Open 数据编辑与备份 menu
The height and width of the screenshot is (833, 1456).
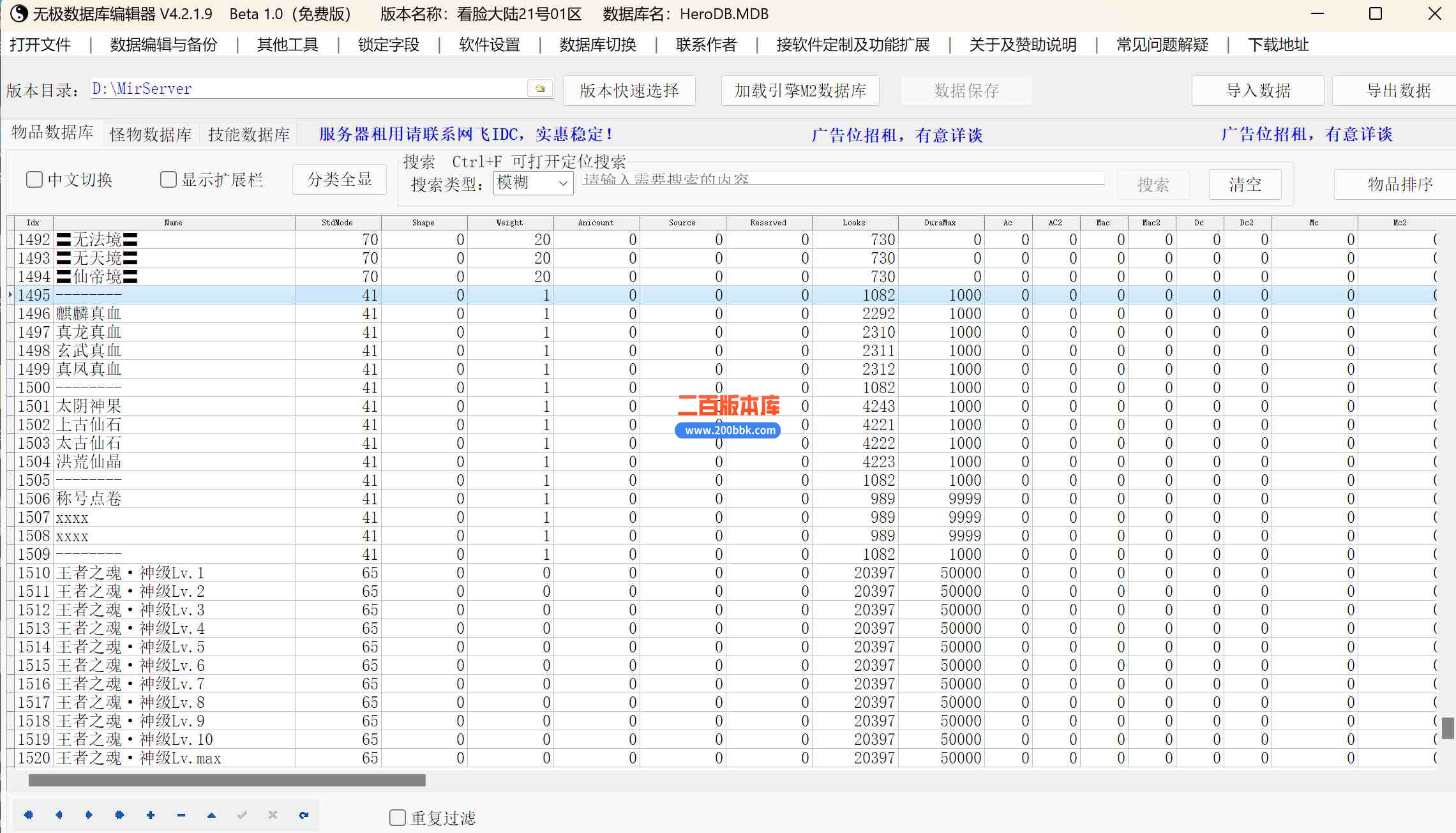pos(163,45)
